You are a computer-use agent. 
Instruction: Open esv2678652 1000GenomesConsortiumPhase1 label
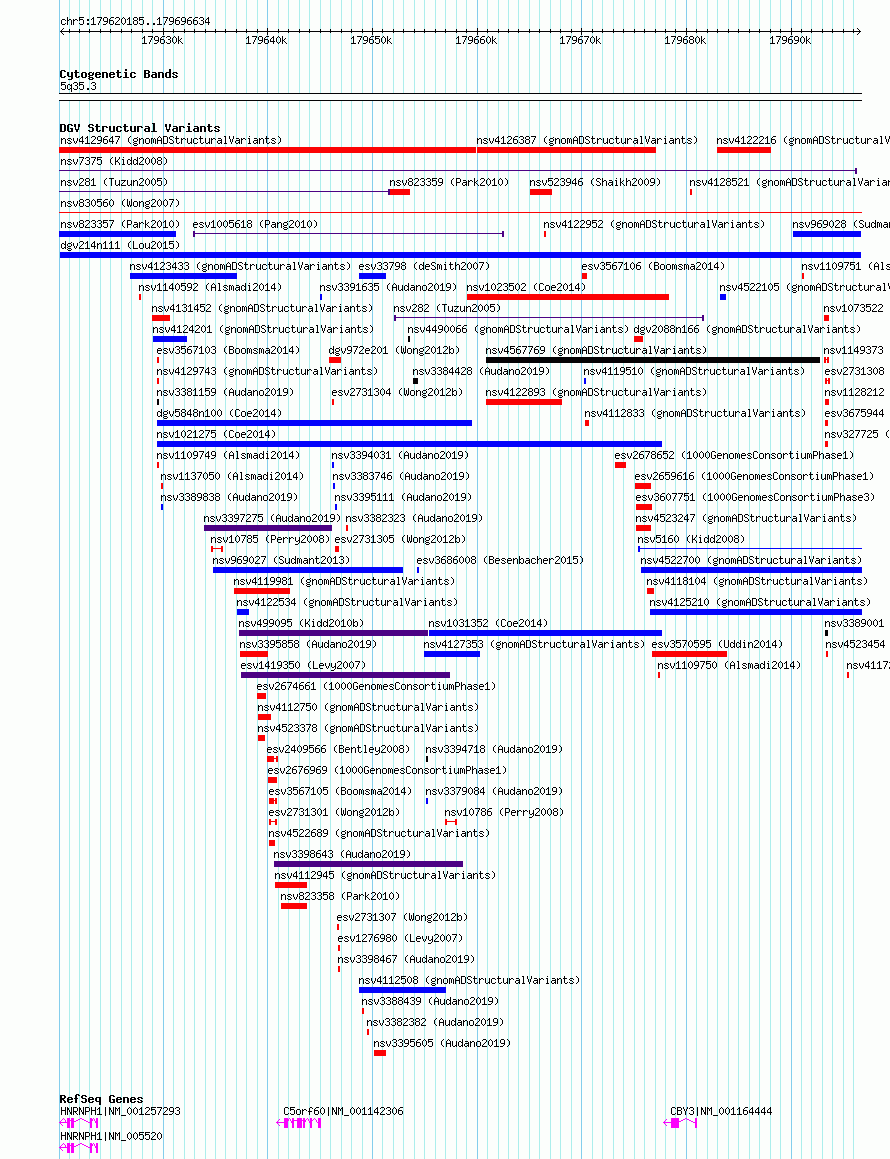[734, 456]
